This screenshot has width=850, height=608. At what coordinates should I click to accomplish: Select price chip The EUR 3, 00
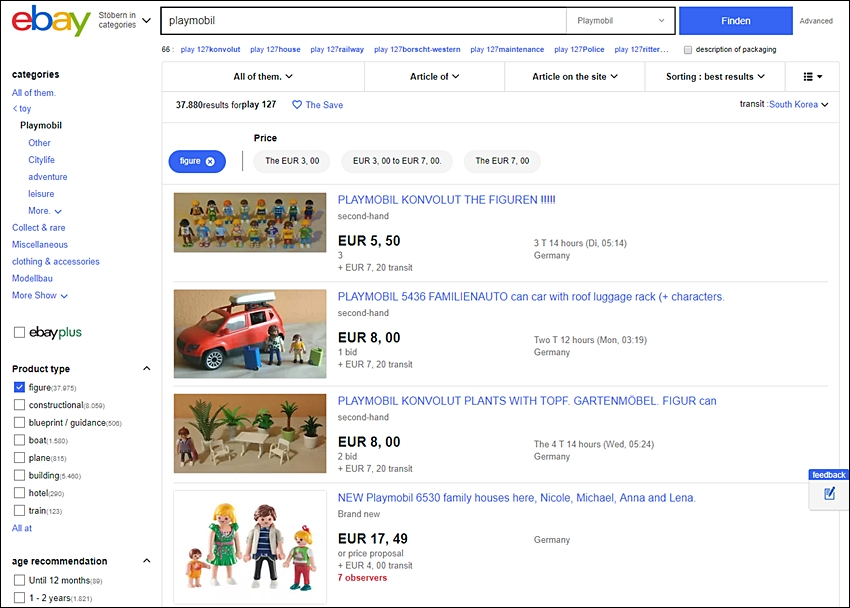292,161
